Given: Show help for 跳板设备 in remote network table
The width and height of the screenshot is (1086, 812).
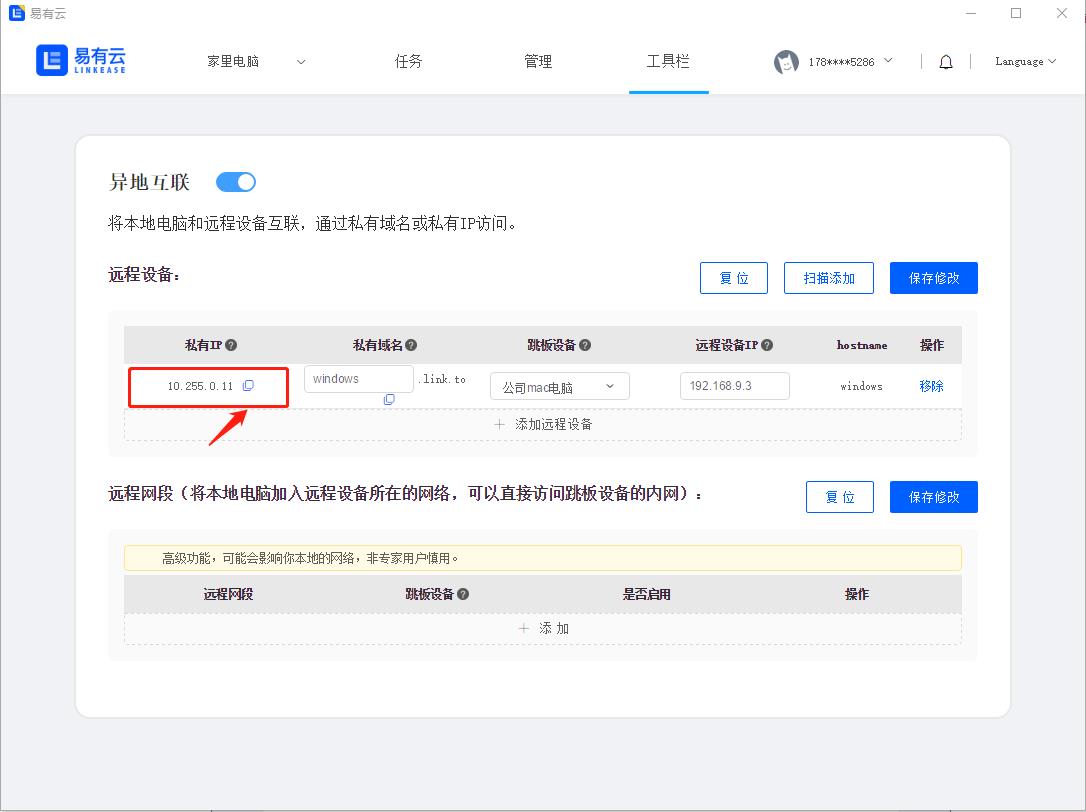Looking at the screenshot, I should coord(463,594).
